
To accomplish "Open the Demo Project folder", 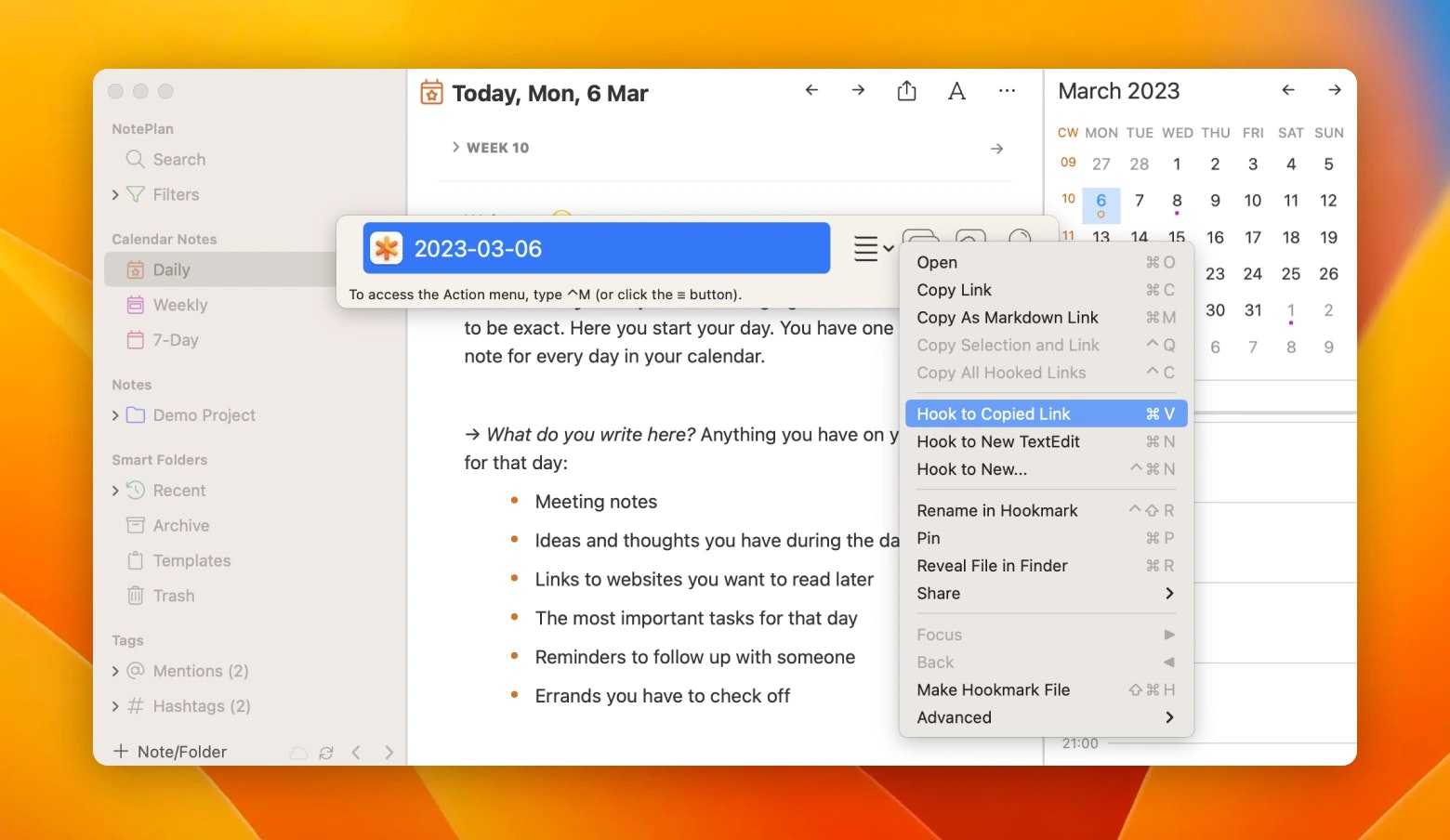I will pos(204,415).
